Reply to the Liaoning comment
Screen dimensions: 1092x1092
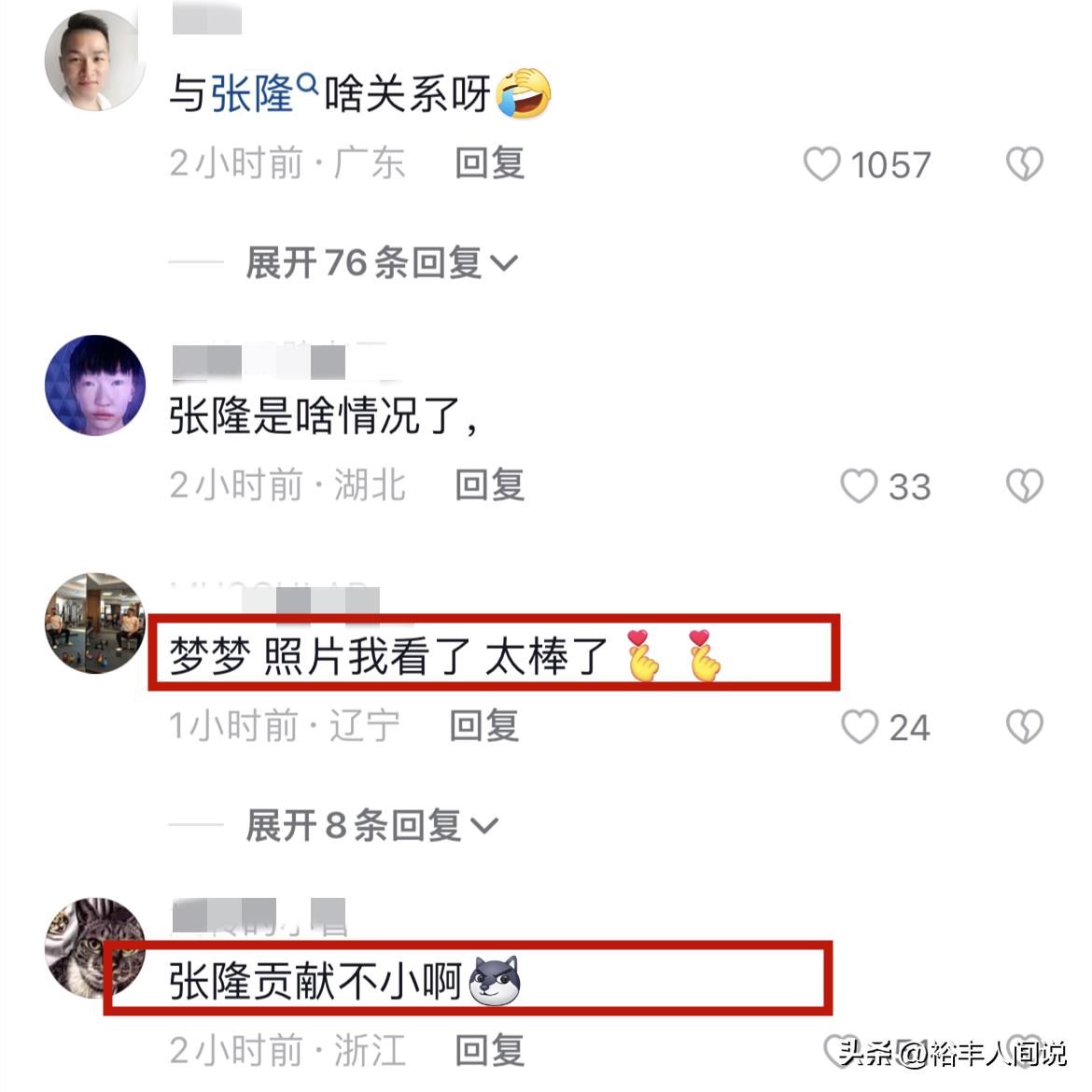coord(484,726)
